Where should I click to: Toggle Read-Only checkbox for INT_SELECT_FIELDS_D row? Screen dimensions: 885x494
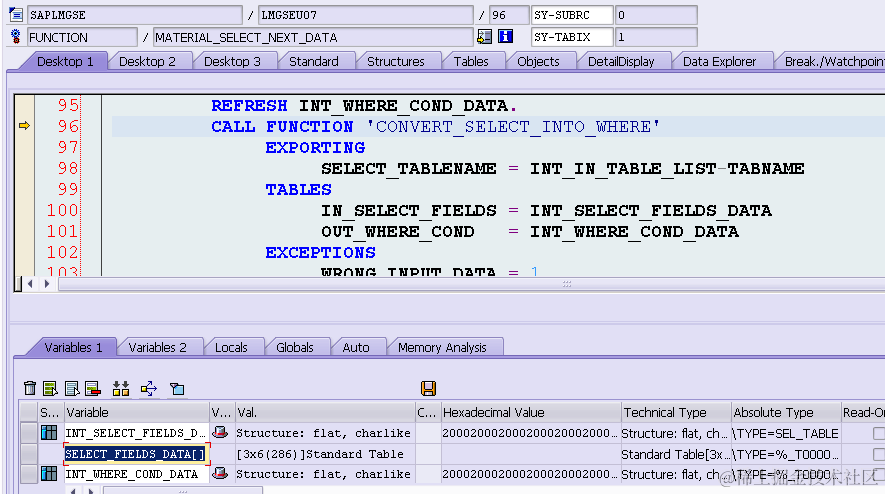click(x=879, y=433)
